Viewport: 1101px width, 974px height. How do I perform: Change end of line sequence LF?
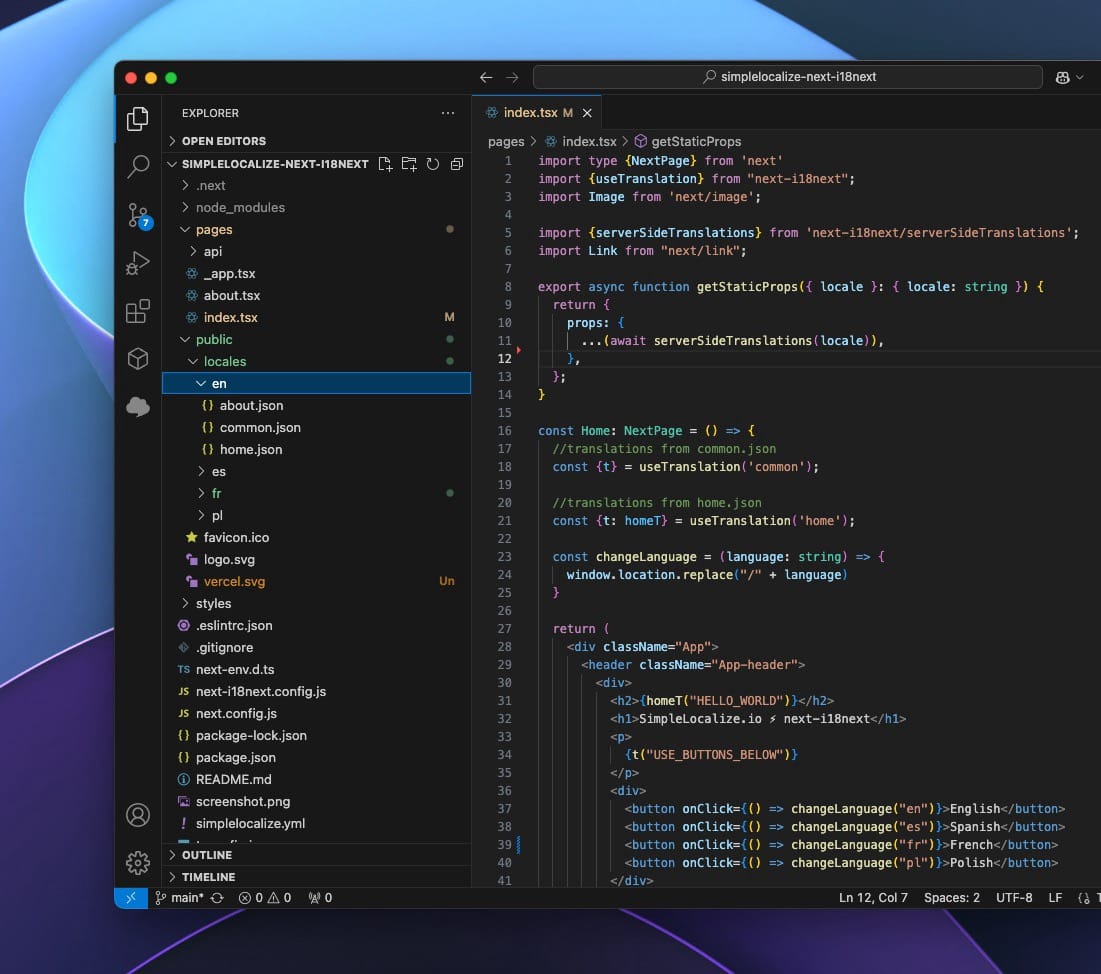click(1055, 897)
